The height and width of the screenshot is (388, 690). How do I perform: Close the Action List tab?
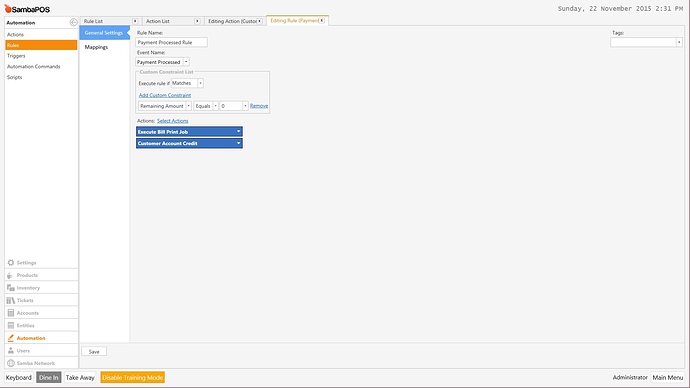pos(197,21)
